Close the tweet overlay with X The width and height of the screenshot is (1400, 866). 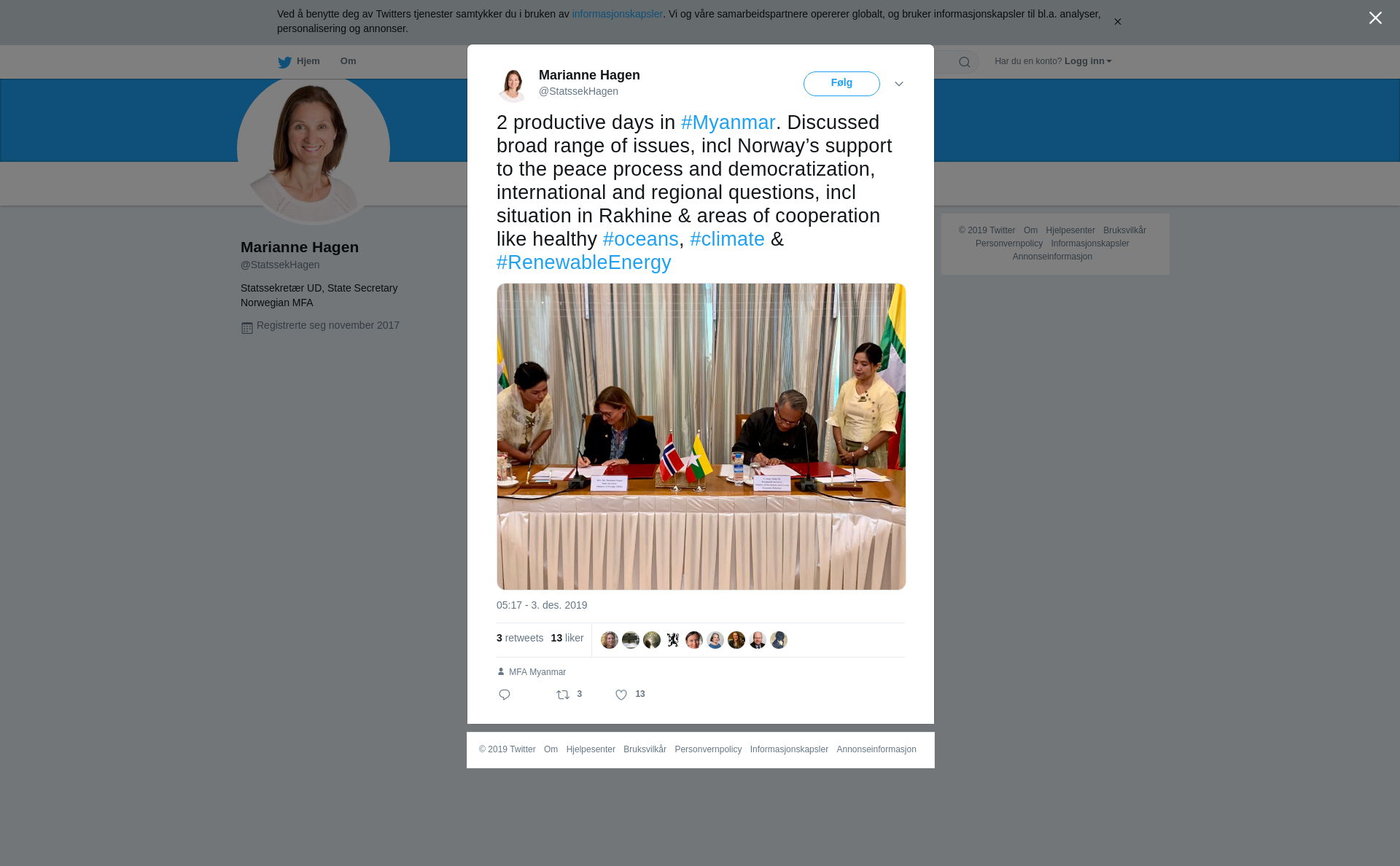click(1375, 18)
